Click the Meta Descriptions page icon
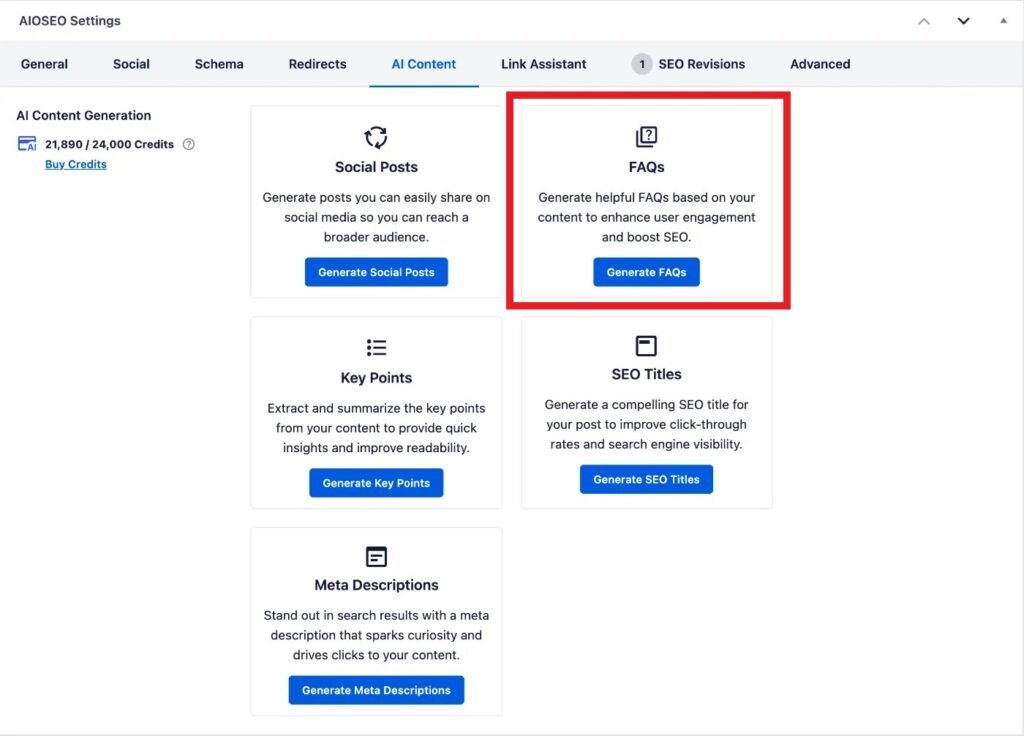This screenshot has height=736, width=1024. click(376, 555)
